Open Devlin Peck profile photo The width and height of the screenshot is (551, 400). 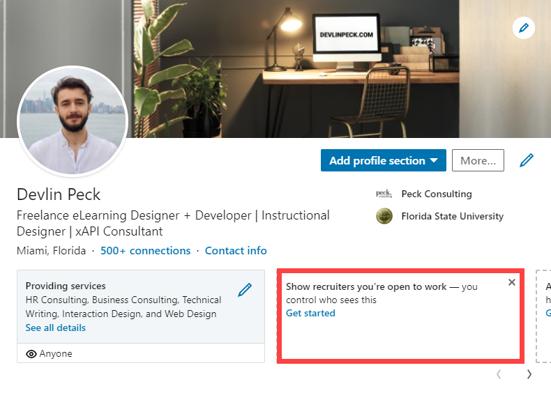(72, 120)
